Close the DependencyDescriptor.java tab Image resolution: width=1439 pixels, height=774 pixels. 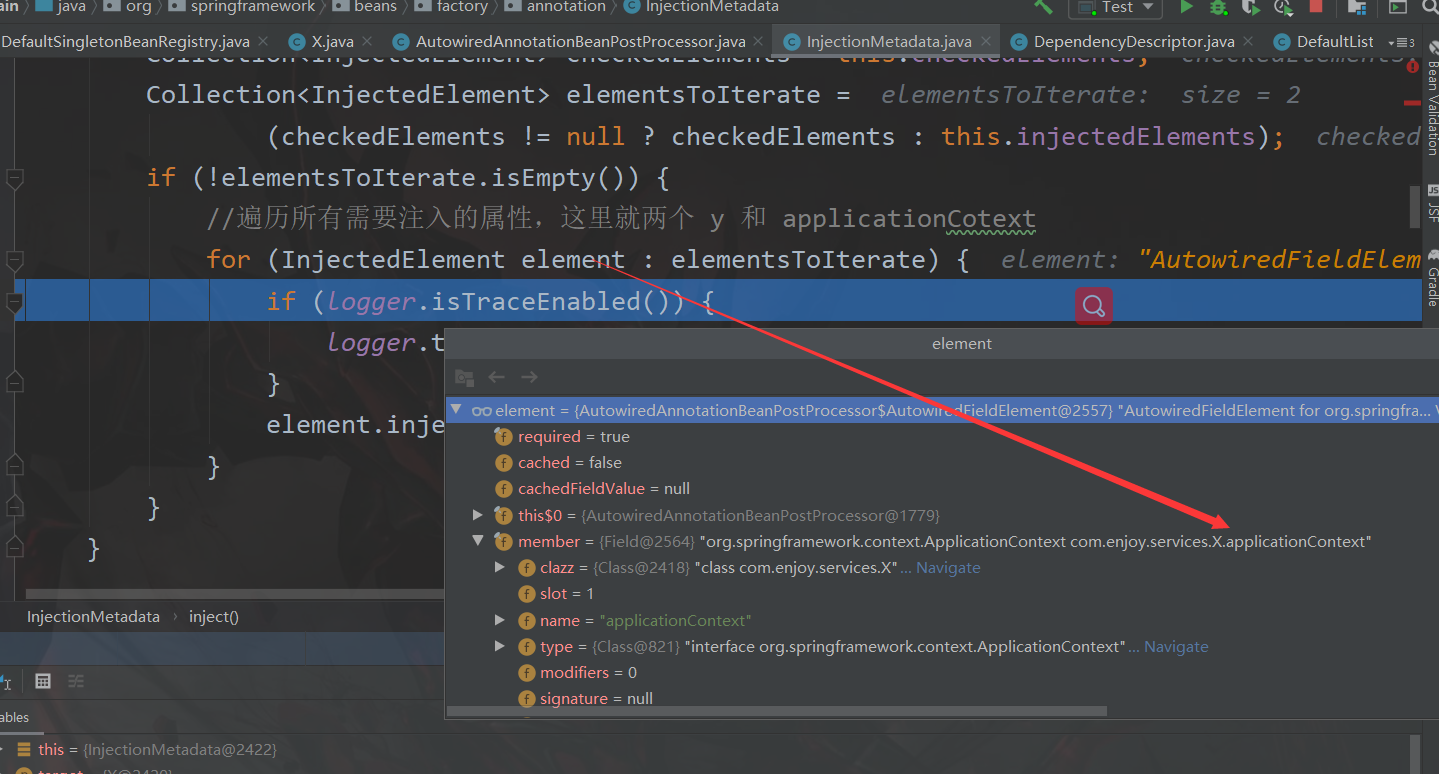(1248, 42)
